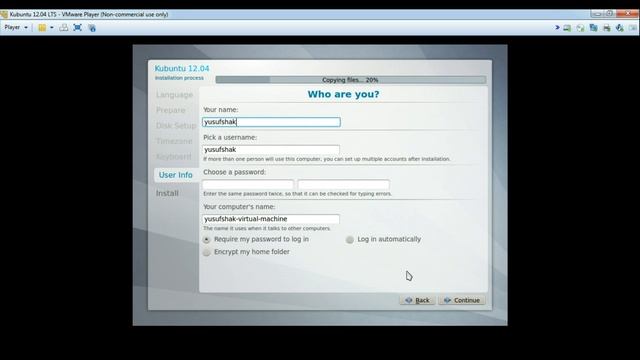This screenshot has width=640, height=360.
Task: Click the "Choose a password:" label
Action: (x=234, y=172)
